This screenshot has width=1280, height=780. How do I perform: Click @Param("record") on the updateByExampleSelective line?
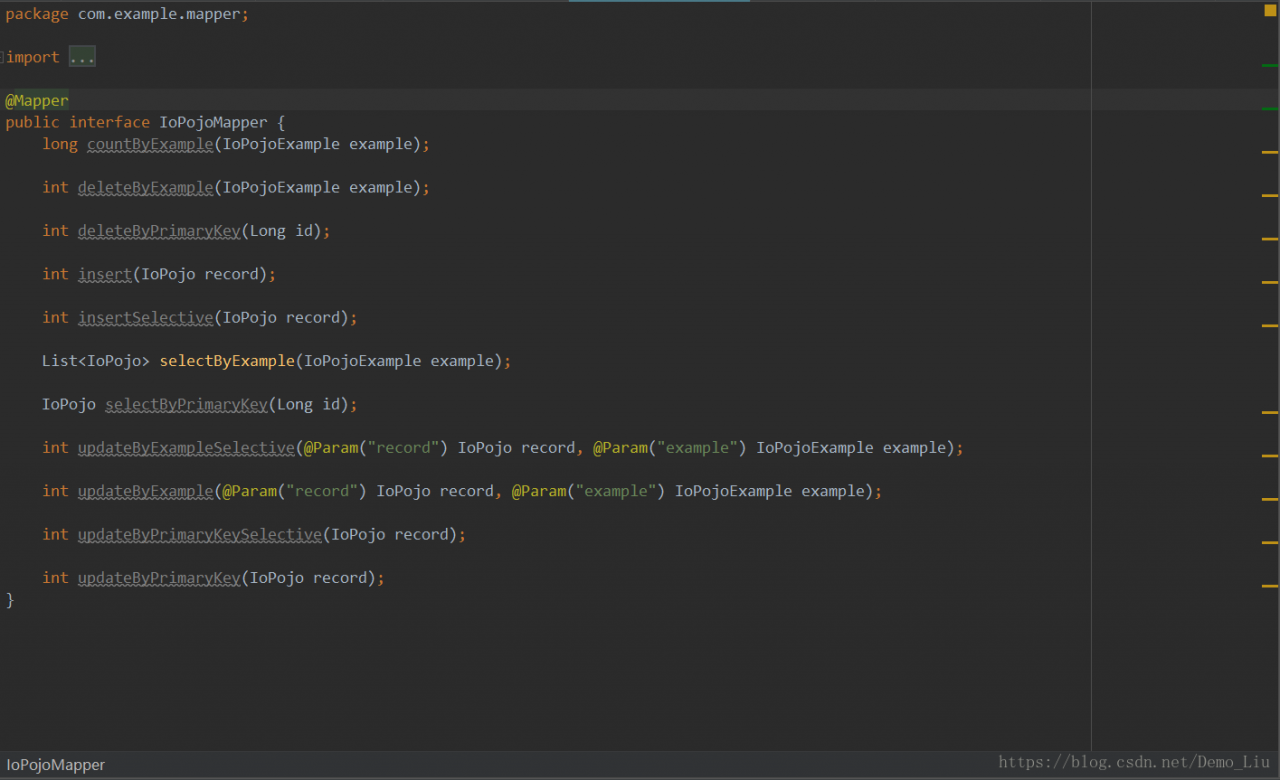pos(376,448)
